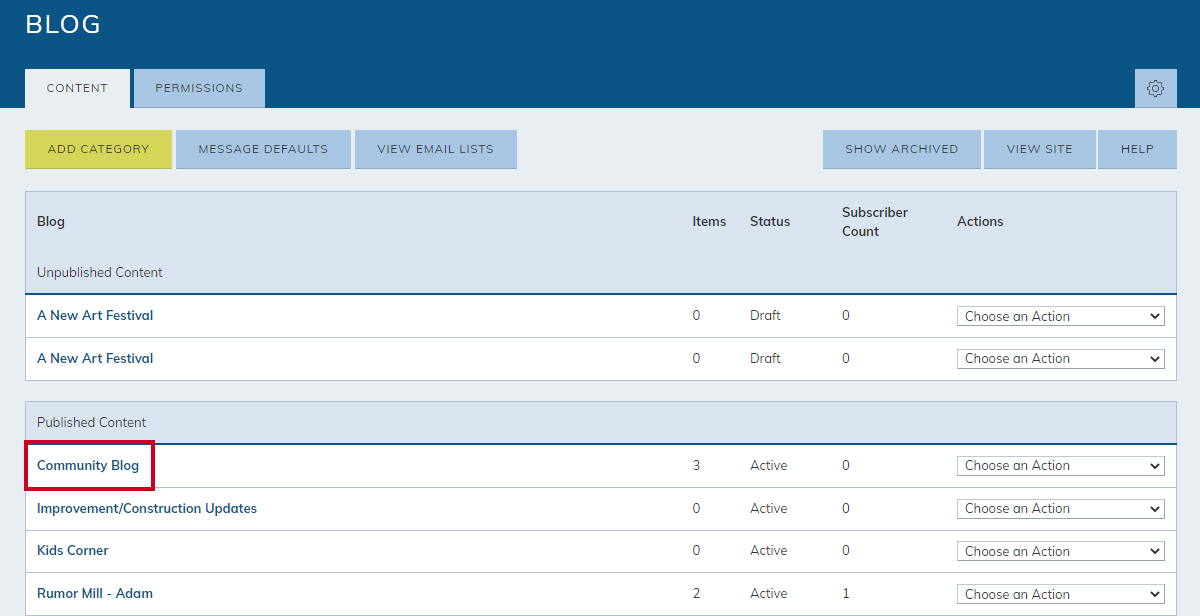Click subscriber count 1 for Rumor Mill
The height and width of the screenshot is (616, 1200).
[846, 593]
